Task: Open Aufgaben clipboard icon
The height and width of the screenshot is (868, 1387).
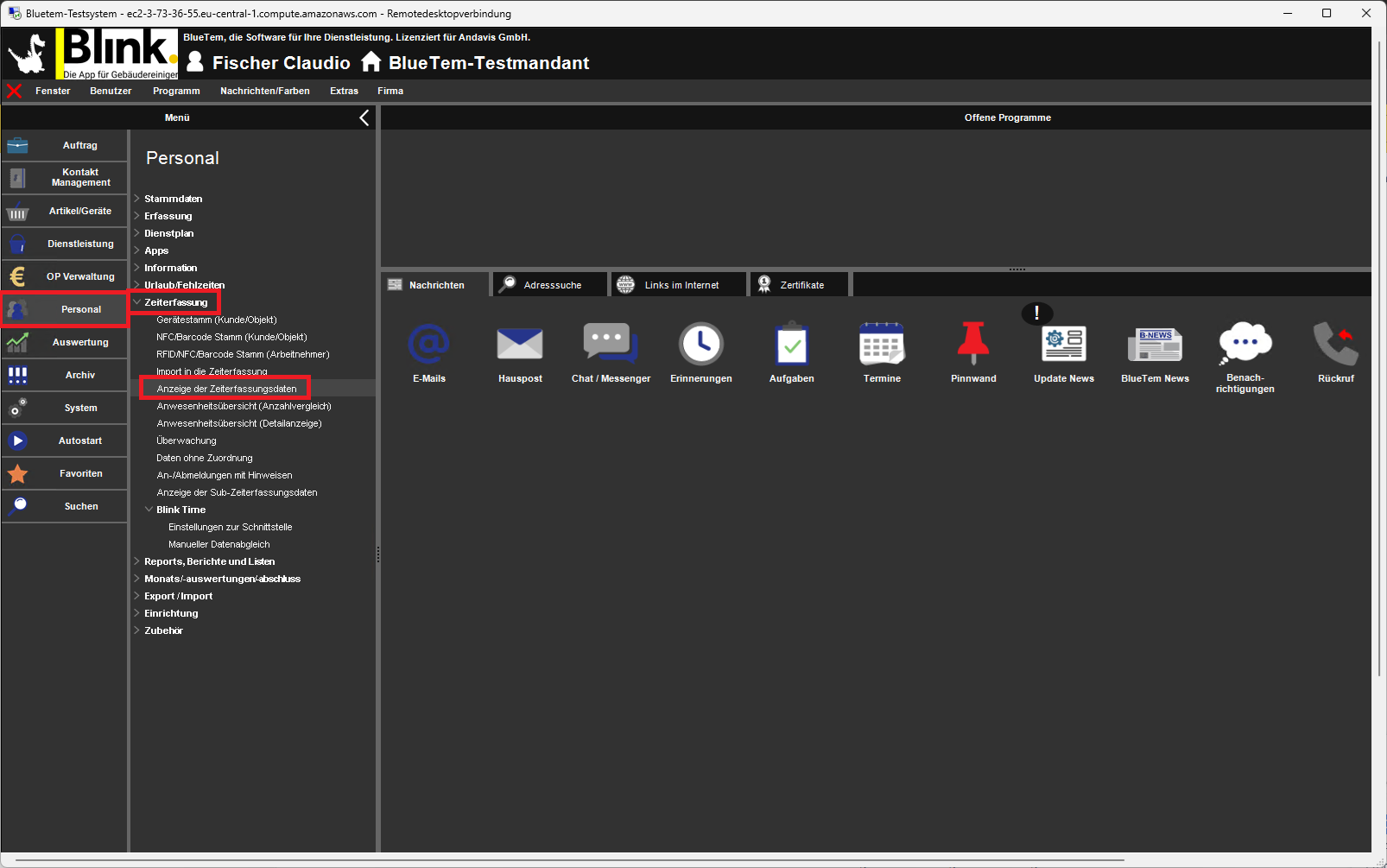Action: tap(792, 345)
